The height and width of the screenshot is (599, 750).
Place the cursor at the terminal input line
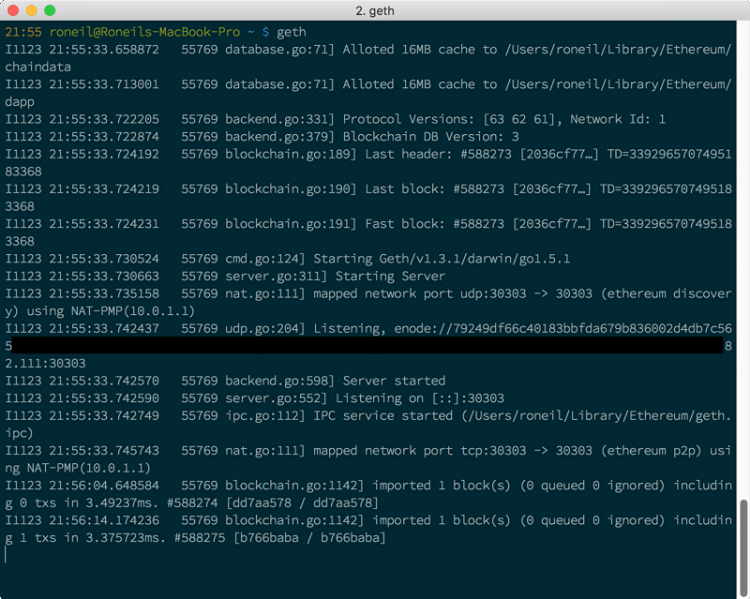tap(6, 555)
